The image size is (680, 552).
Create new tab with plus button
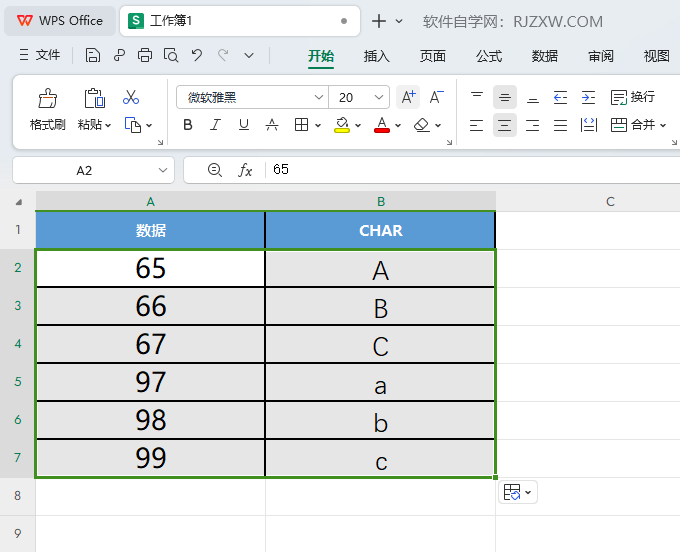point(379,21)
